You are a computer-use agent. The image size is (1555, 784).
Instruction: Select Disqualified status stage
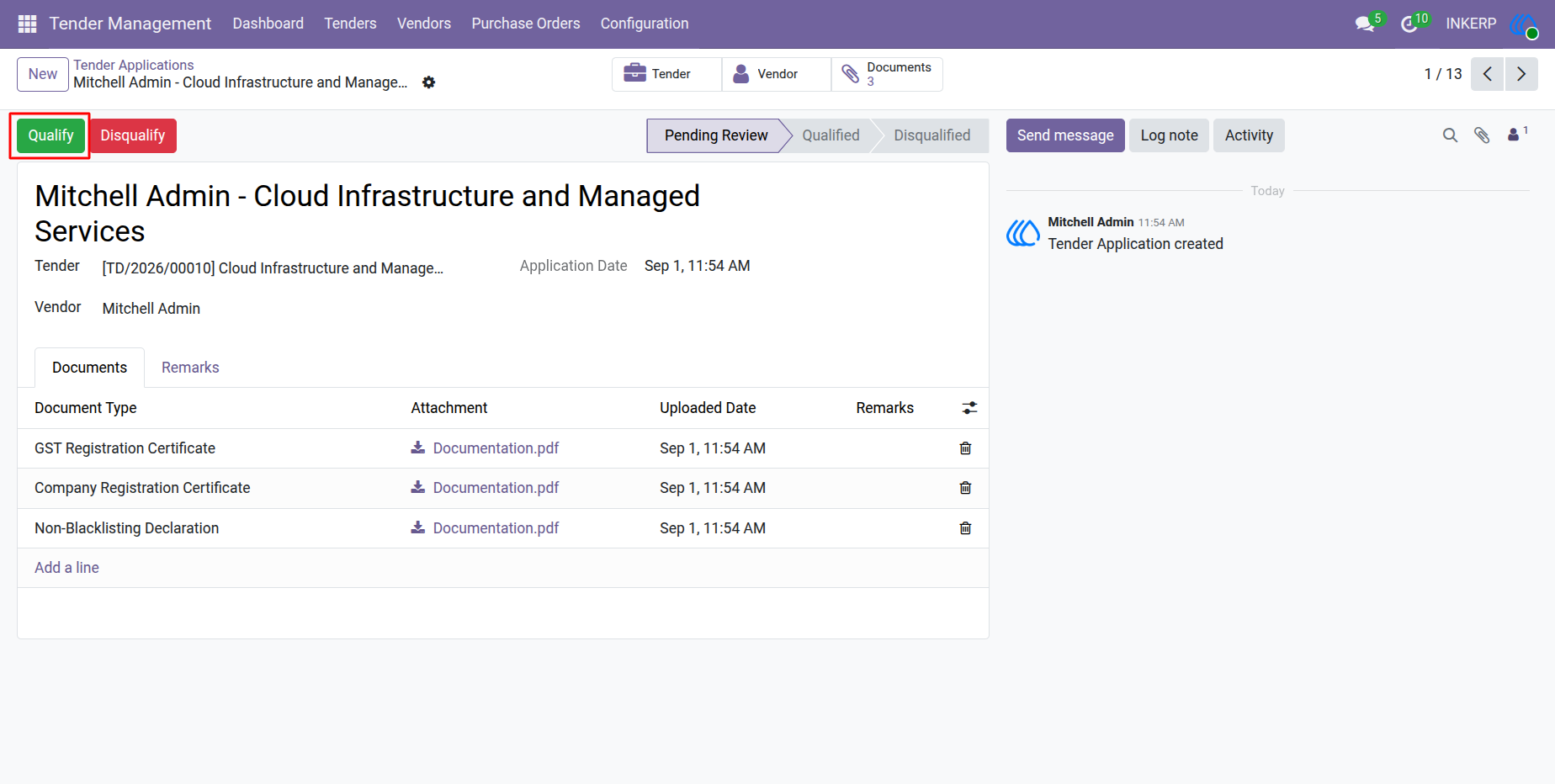931,135
